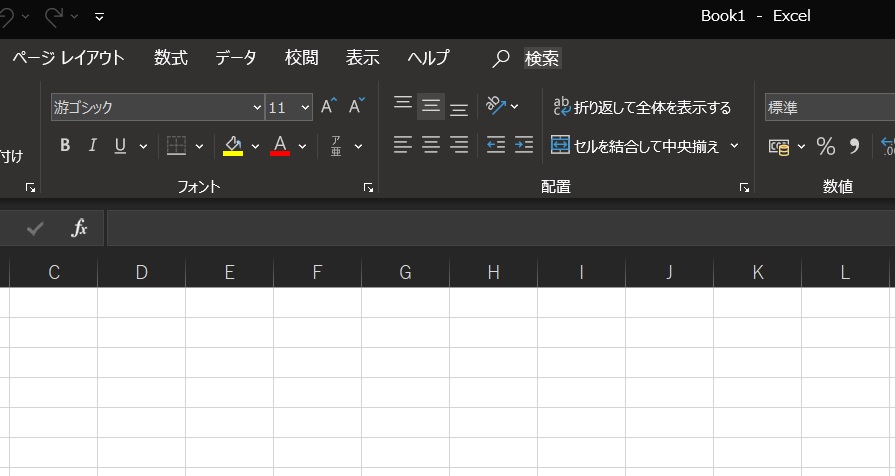Toggle italic formatting
Viewport: 895px width, 476px height.
pyautogui.click(x=92, y=146)
